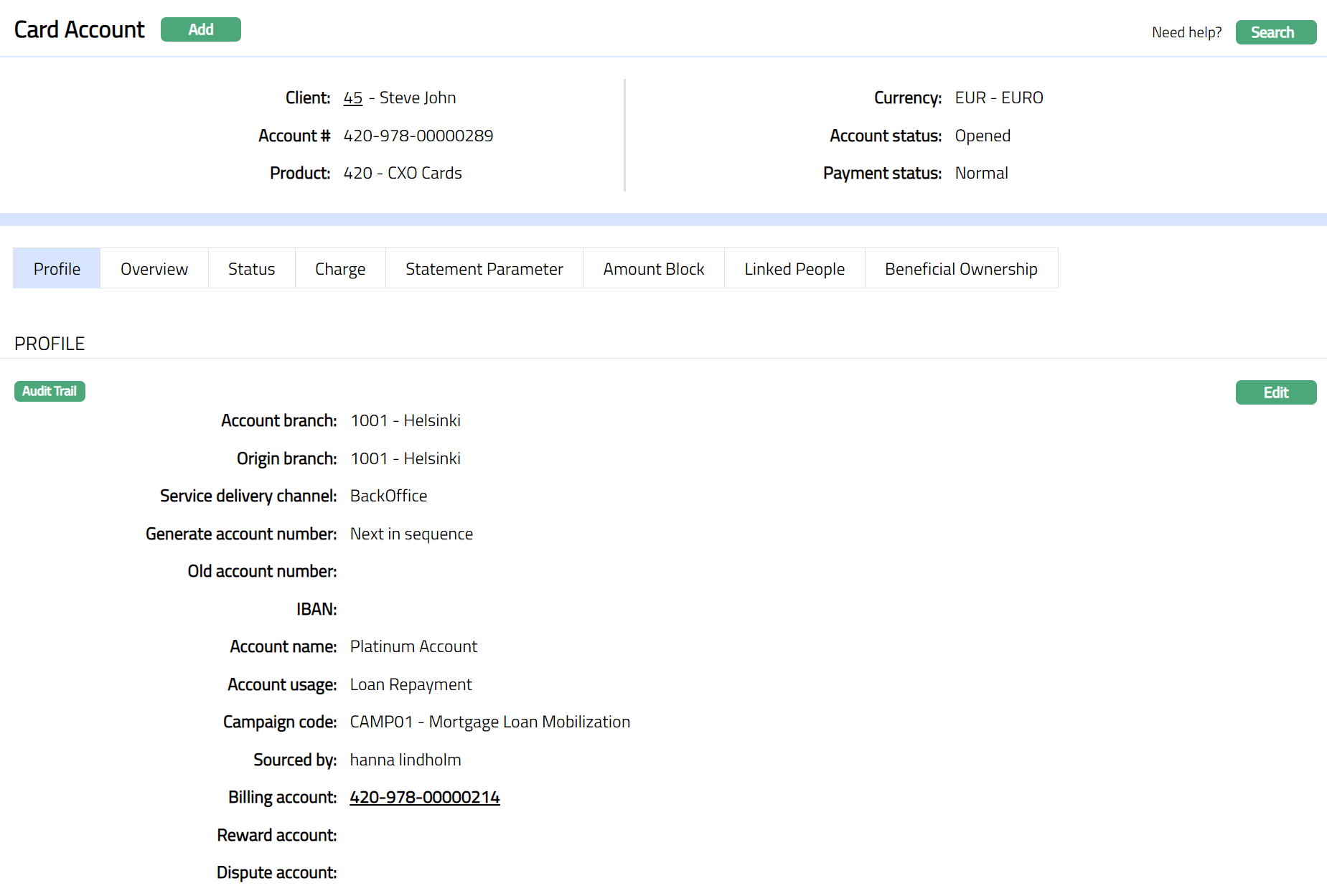Image resolution: width=1327 pixels, height=896 pixels.
Task: View the Linked People tab
Action: click(794, 268)
